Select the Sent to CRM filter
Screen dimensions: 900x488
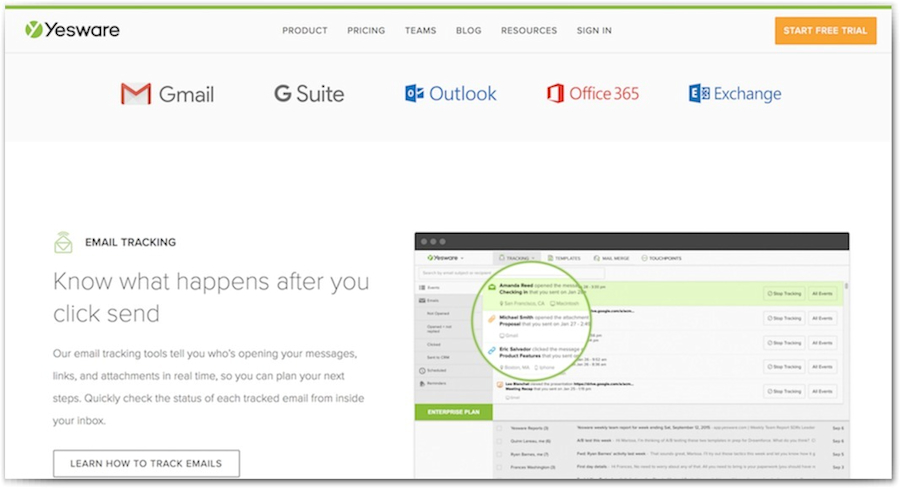tap(438, 357)
